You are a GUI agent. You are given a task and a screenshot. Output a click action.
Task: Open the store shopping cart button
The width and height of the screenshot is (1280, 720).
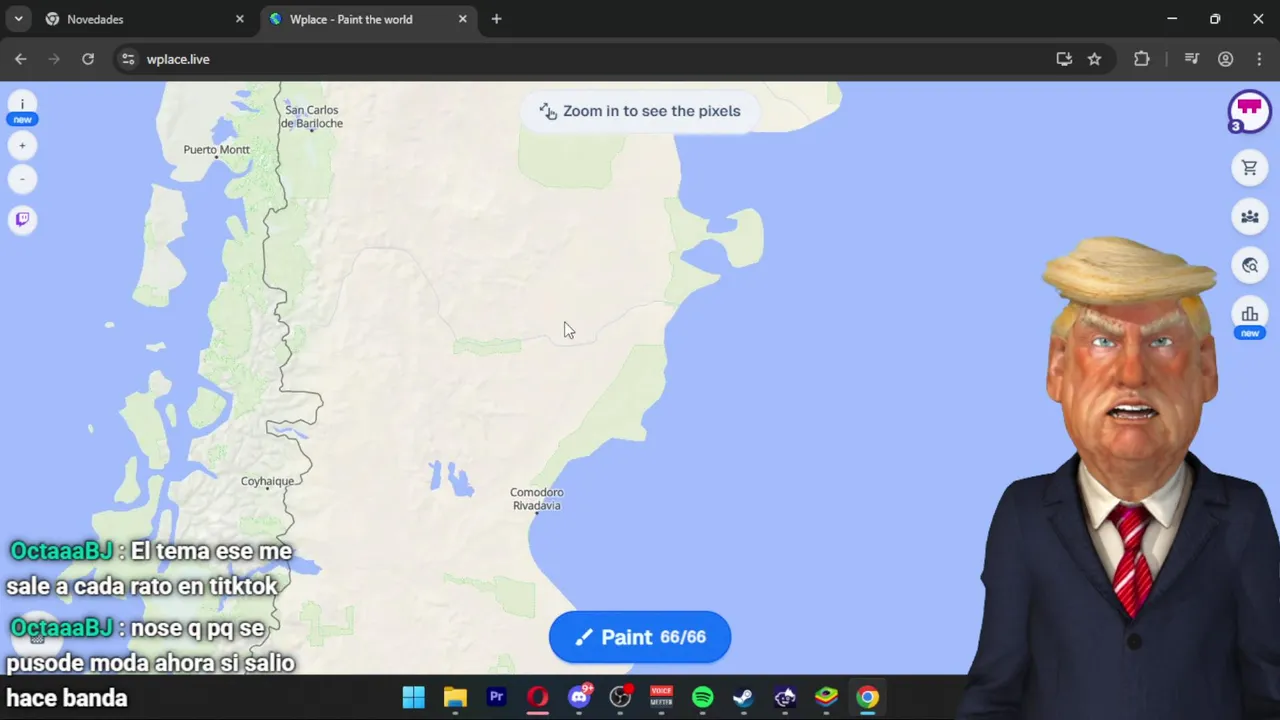click(x=1250, y=168)
